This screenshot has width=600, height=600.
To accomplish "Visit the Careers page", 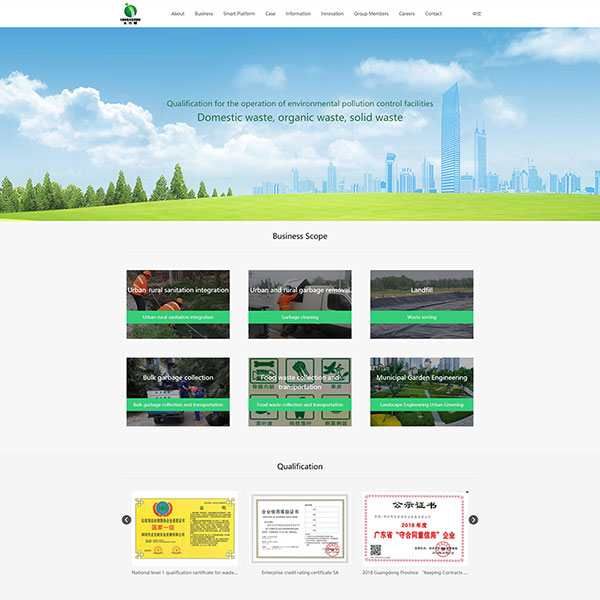I will click(407, 14).
